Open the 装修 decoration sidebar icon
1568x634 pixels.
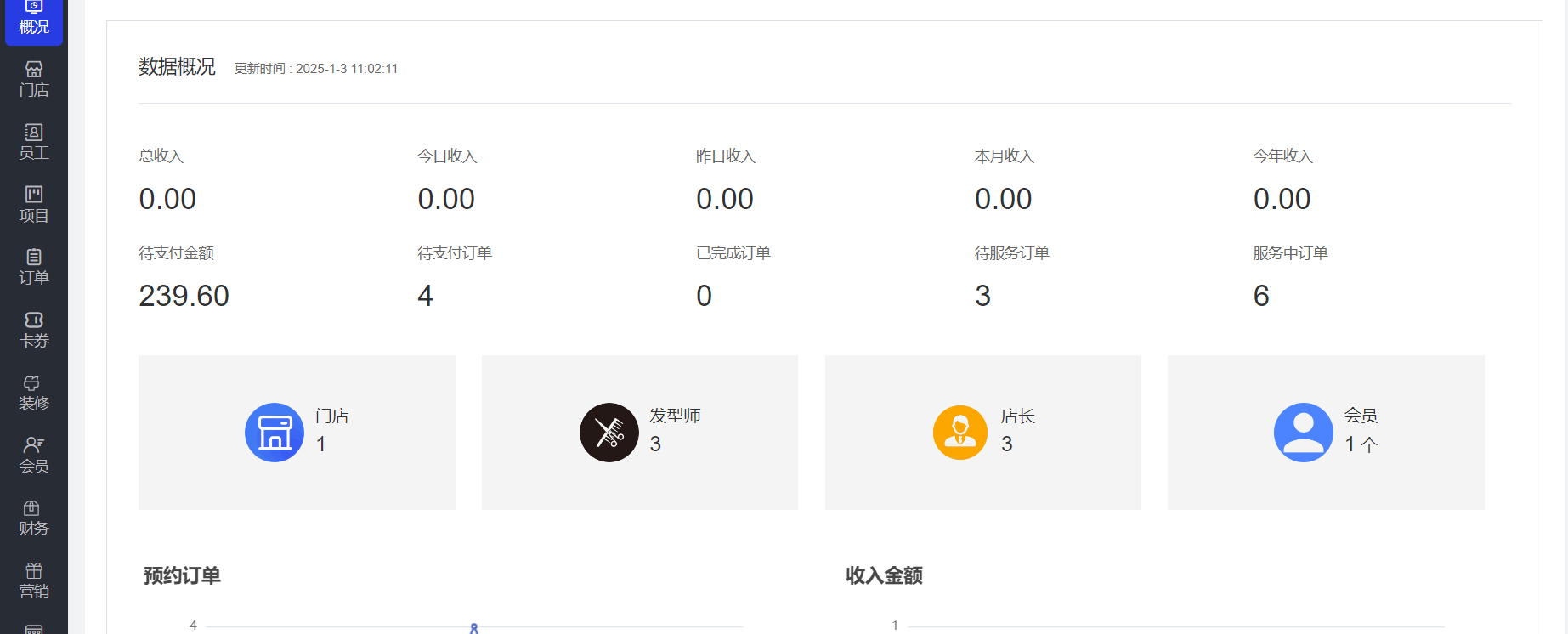pos(34,393)
